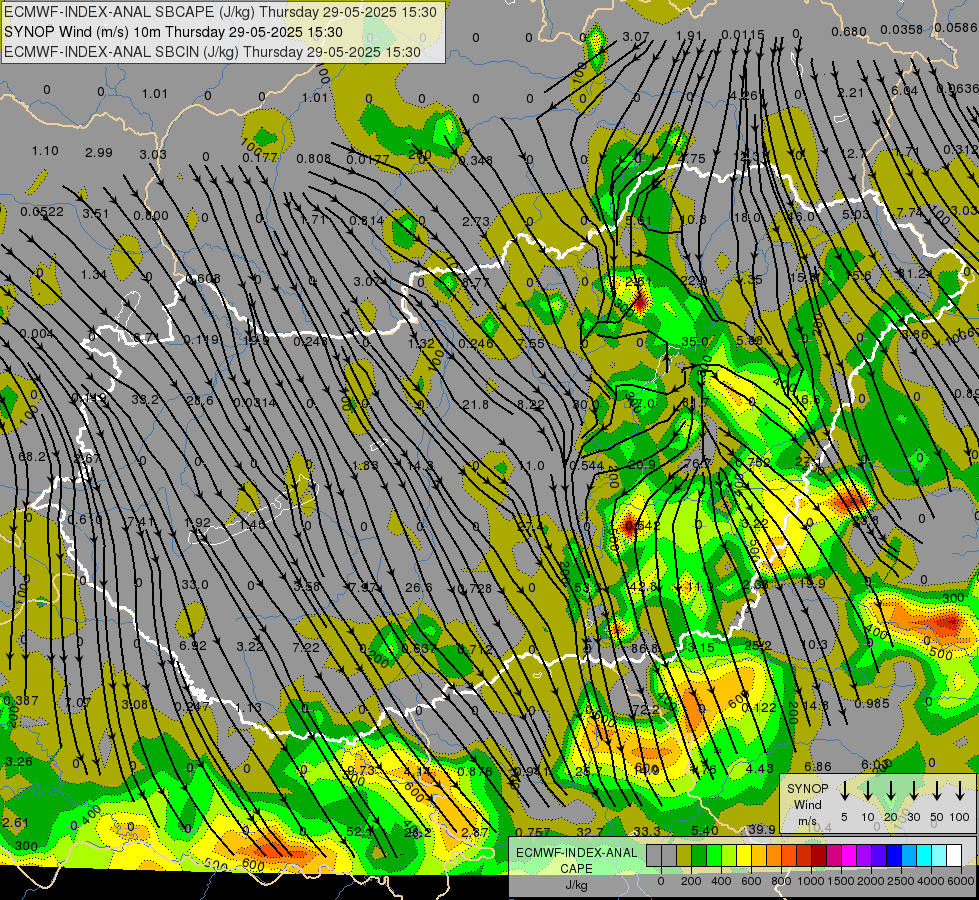Pick the bright magenta swatch in the CAPE legend
The width and height of the screenshot is (979, 900).
tap(849, 855)
